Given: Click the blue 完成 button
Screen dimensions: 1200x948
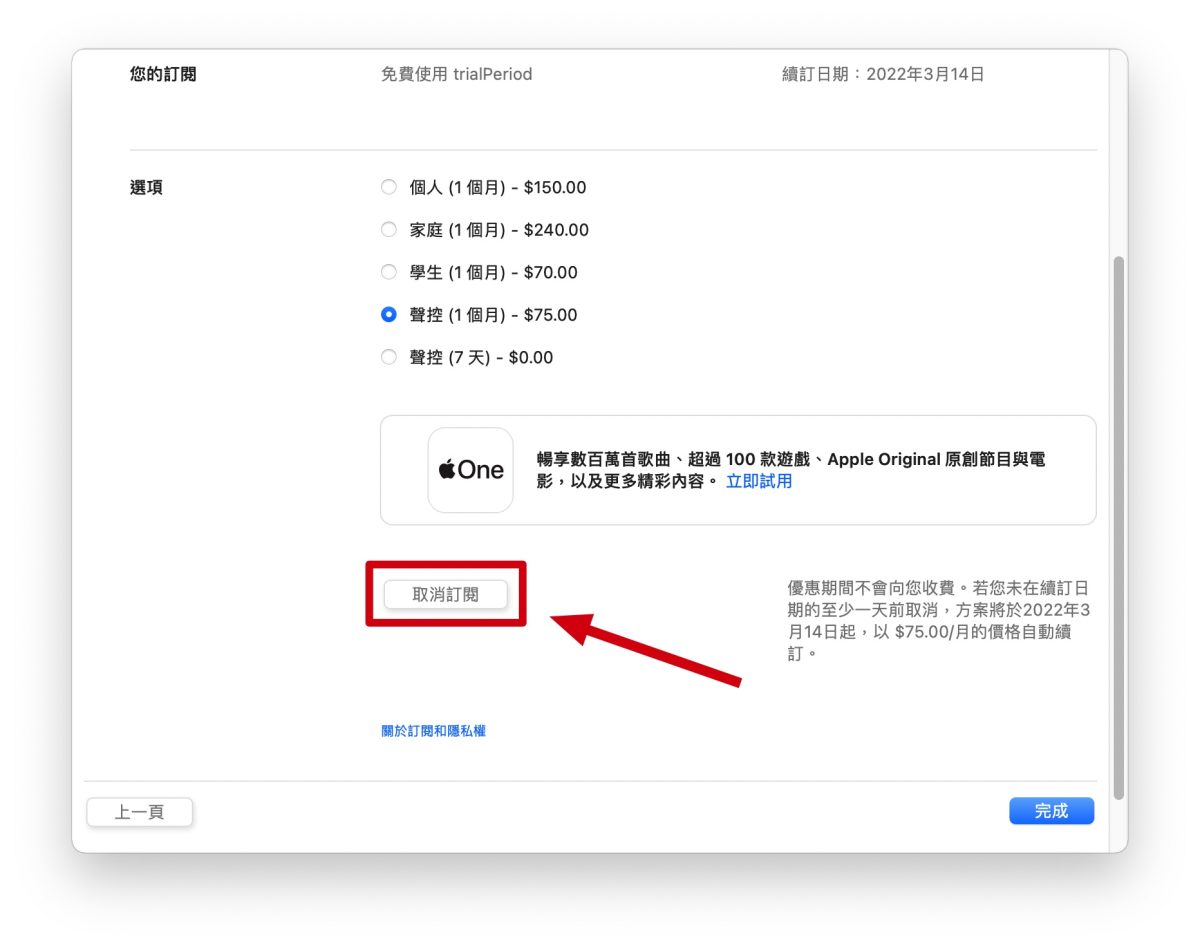Looking at the screenshot, I should (1052, 811).
